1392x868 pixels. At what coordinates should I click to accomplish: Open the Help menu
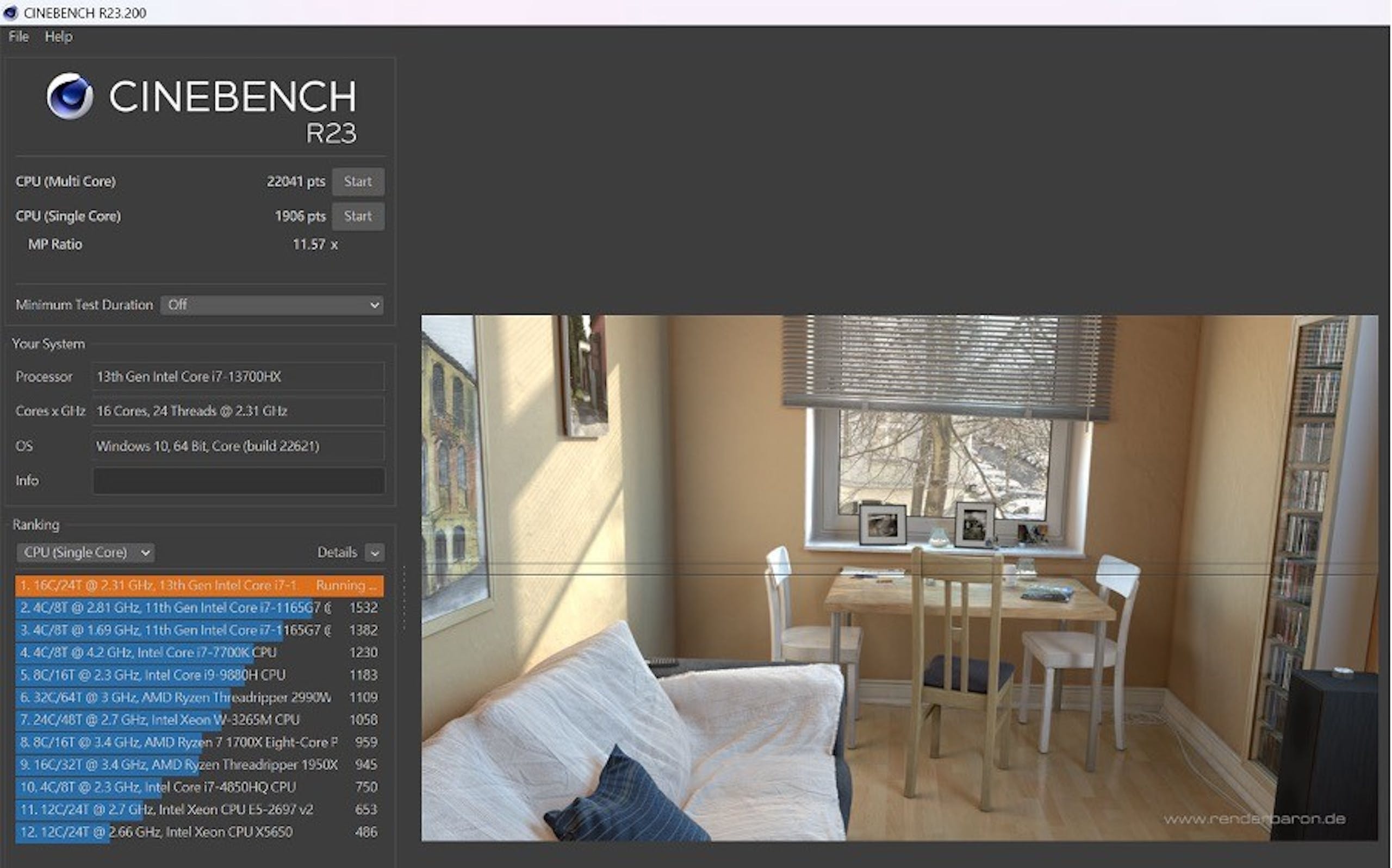59,37
